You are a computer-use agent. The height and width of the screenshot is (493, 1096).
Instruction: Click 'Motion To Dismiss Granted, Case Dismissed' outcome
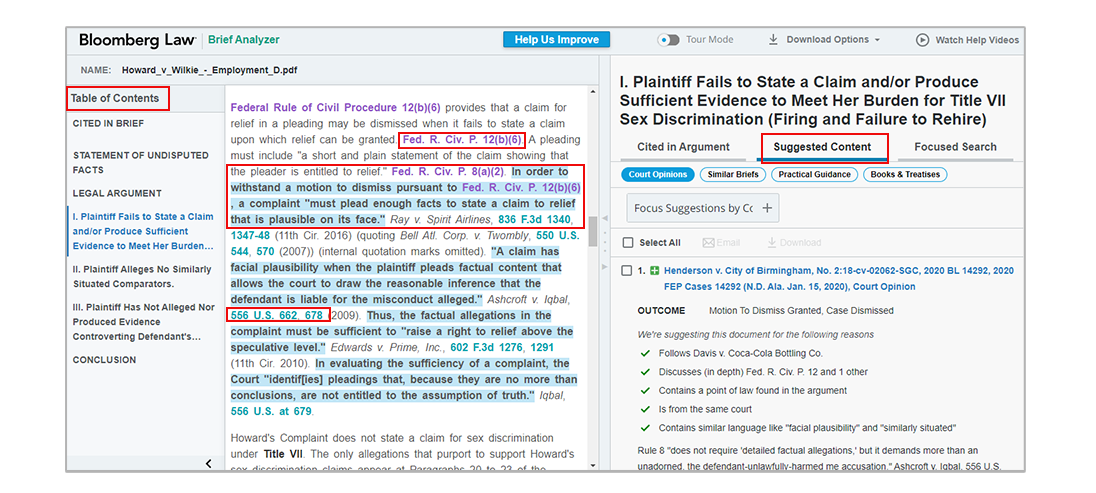coord(801,310)
